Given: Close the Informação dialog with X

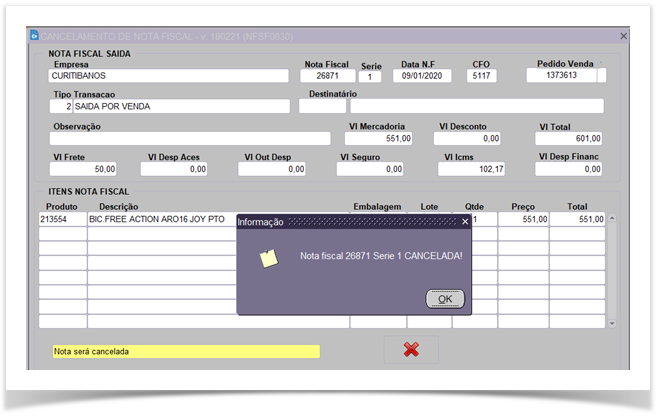Looking at the screenshot, I should pyautogui.click(x=465, y=222).
